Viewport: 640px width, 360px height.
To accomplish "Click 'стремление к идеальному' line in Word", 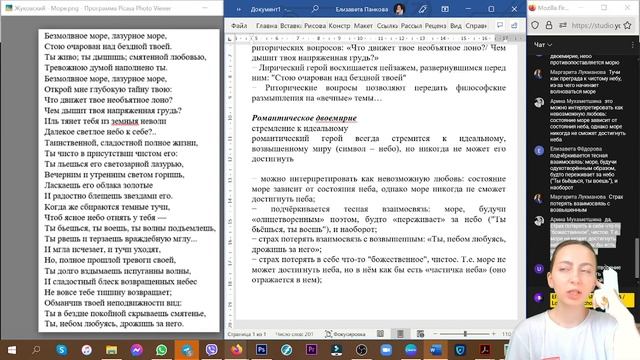I will coord(300,128).
